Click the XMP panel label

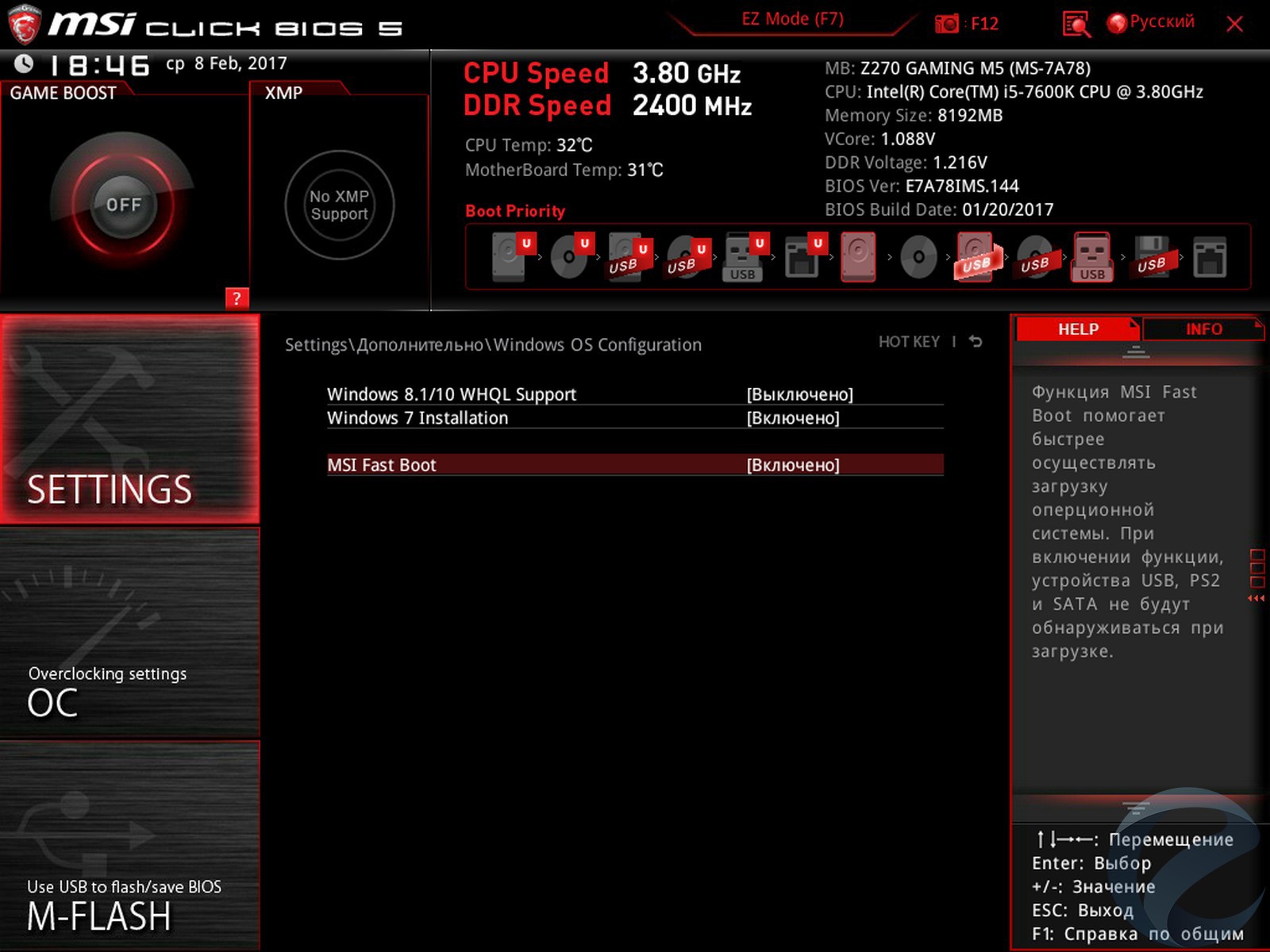click(283, 93)
